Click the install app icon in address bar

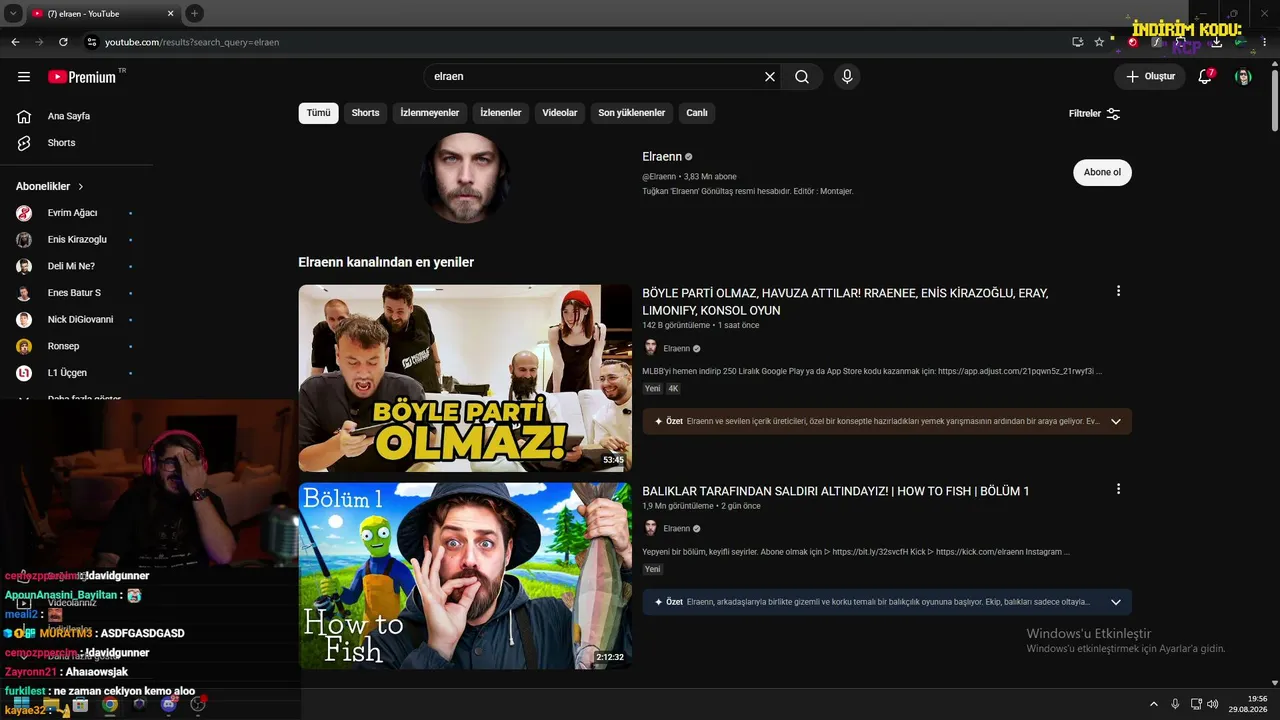[x=1077, y=42]
